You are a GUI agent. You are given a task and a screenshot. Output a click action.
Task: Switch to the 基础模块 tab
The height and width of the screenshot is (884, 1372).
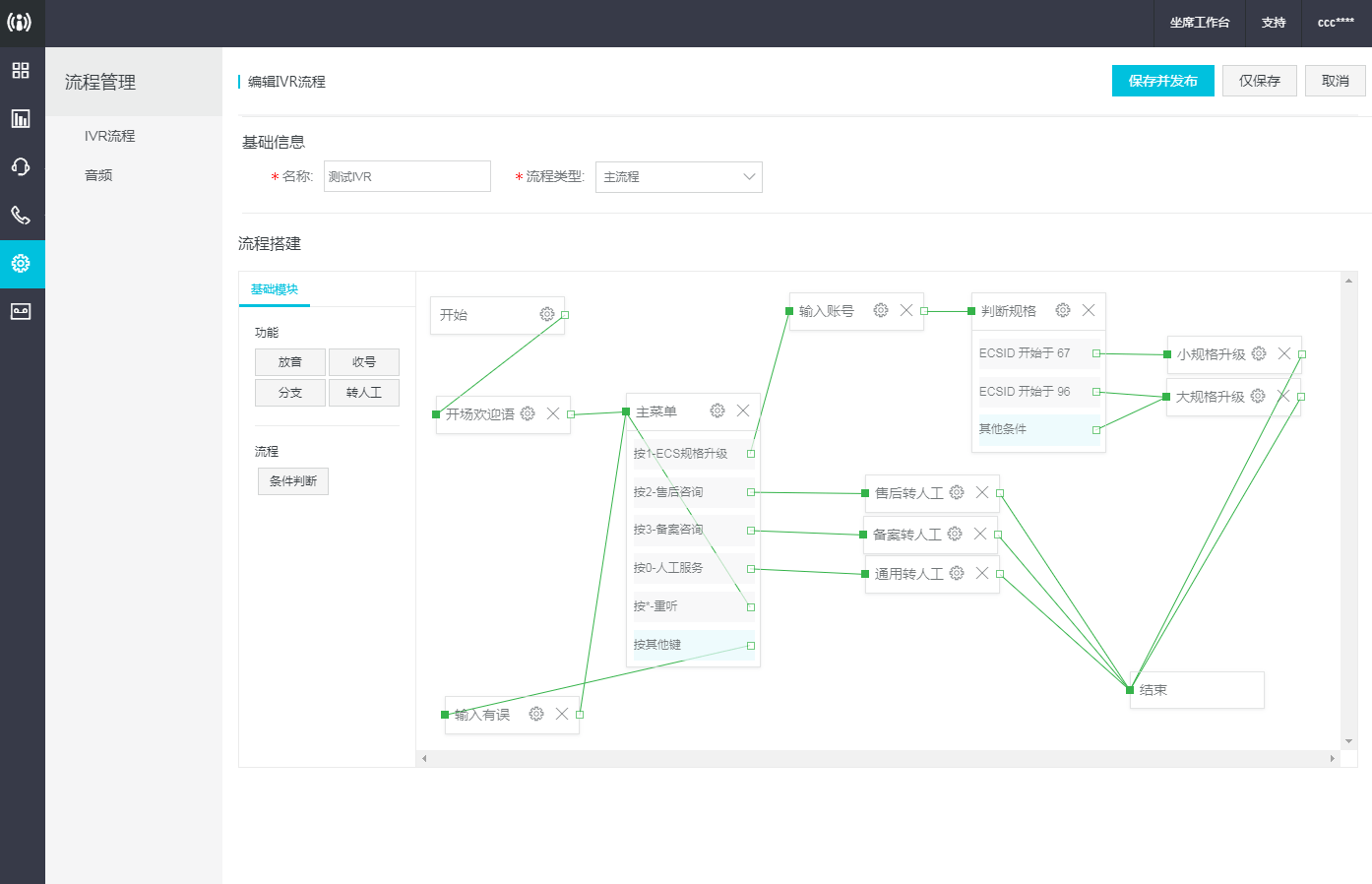tap(275, 289)
